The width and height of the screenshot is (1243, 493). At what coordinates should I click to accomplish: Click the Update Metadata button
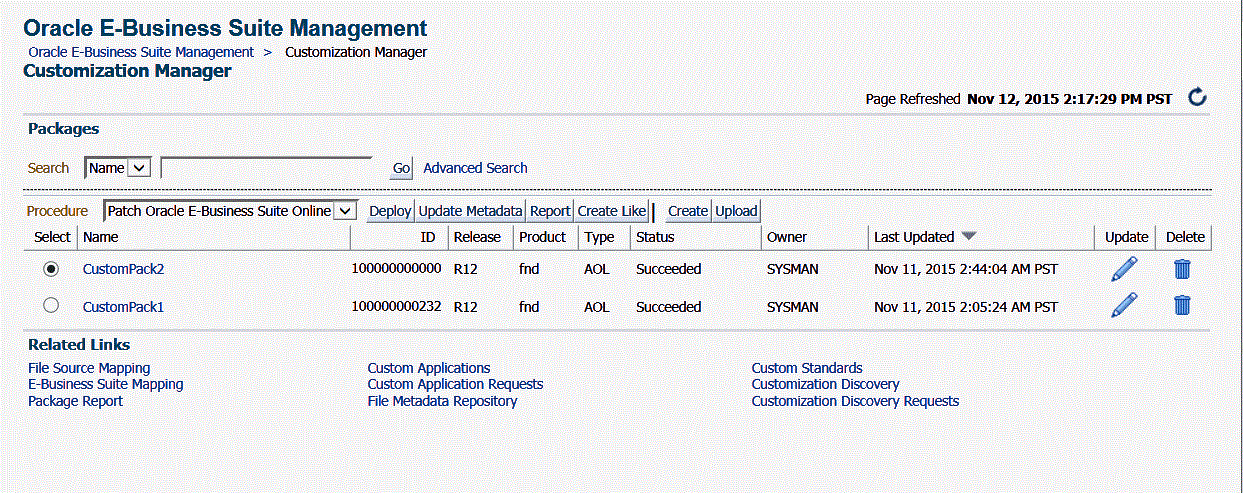470,211
